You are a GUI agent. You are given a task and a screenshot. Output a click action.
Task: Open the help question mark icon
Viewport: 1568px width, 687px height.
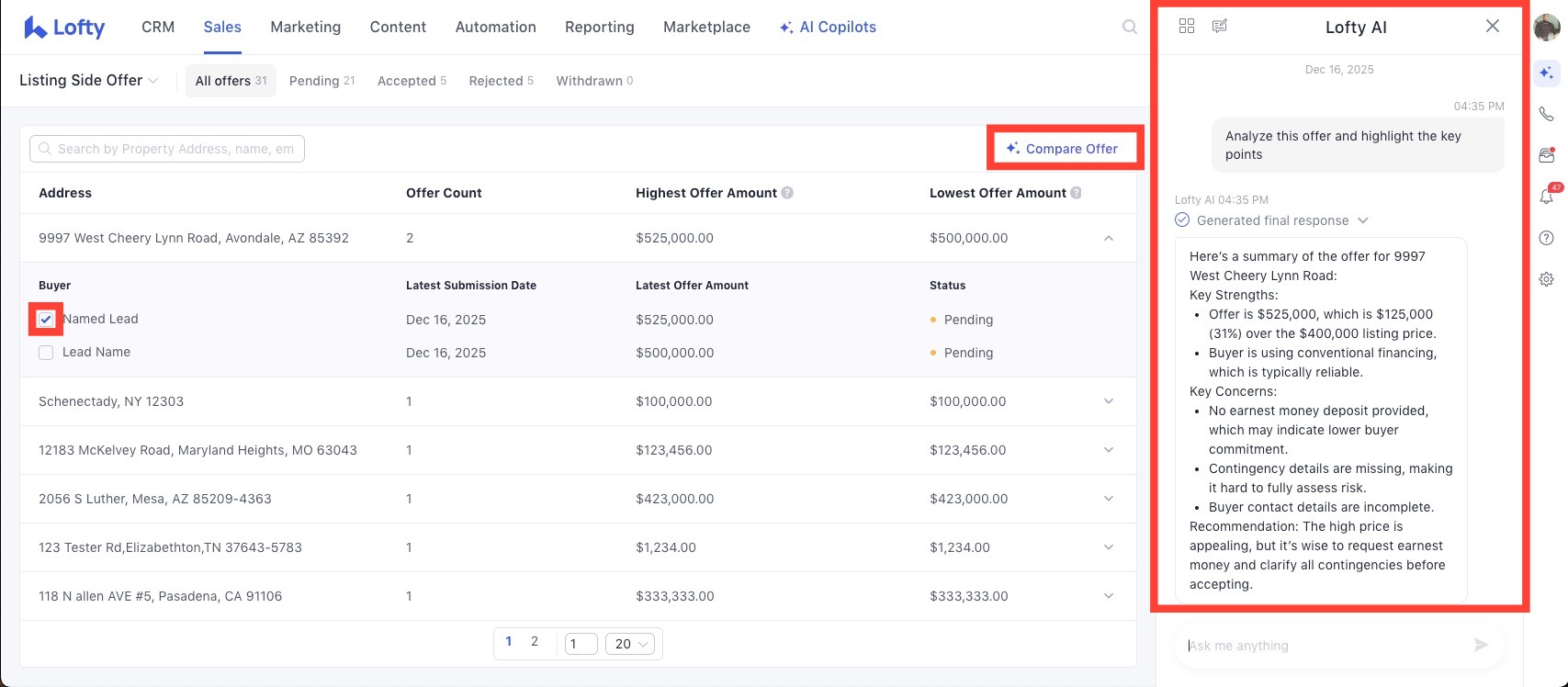1547,238
